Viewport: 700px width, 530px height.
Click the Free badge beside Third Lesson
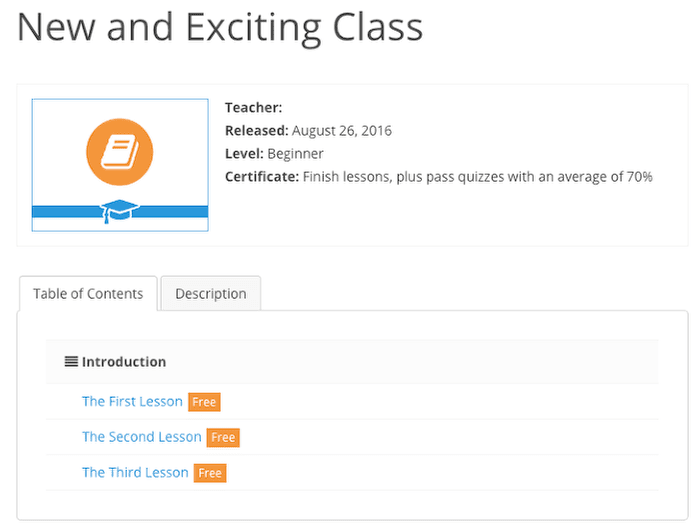(210, 473)
